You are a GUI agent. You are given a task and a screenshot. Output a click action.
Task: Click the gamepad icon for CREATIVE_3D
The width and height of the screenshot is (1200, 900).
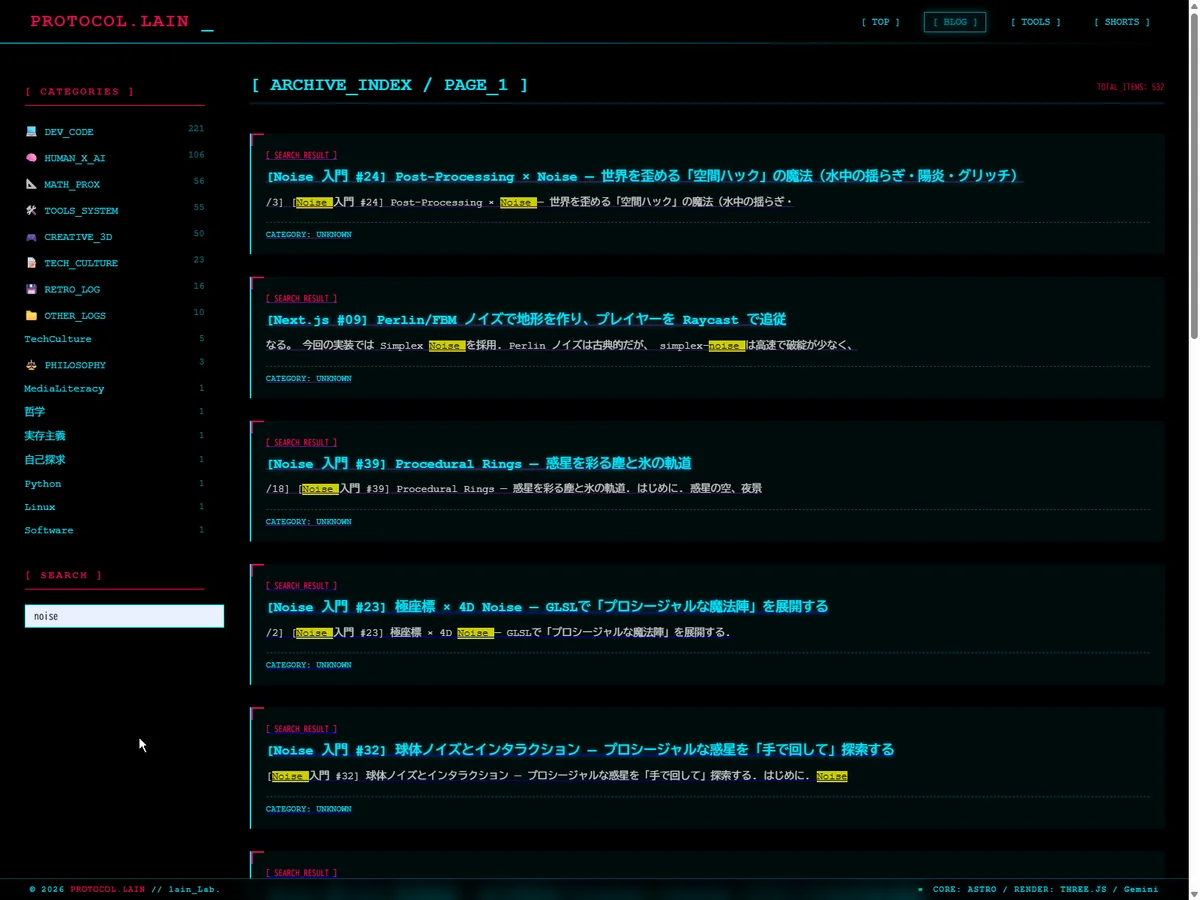pyautogui.click(x=31, y=237)
